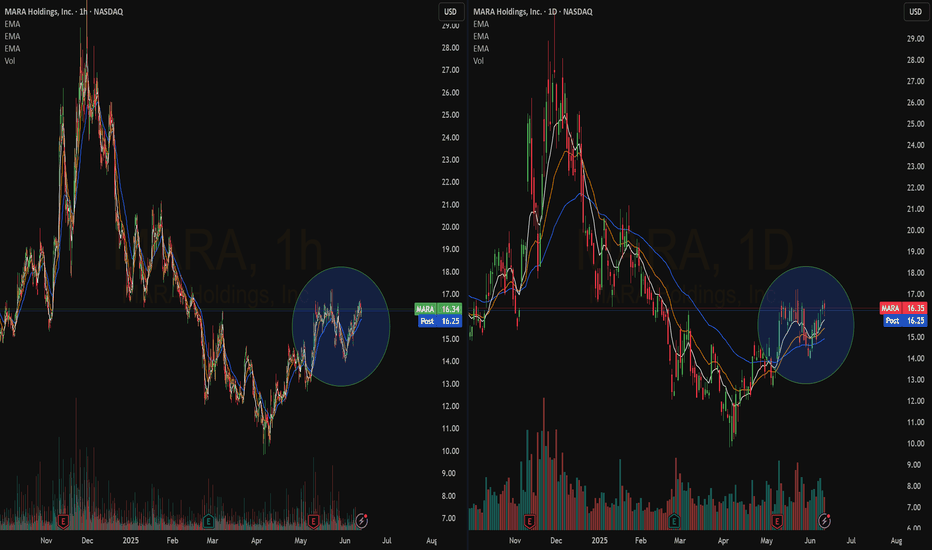932x550 pixels.
Task: Open the USD currency selector on 1h chart
Action: tap(451, 12)
